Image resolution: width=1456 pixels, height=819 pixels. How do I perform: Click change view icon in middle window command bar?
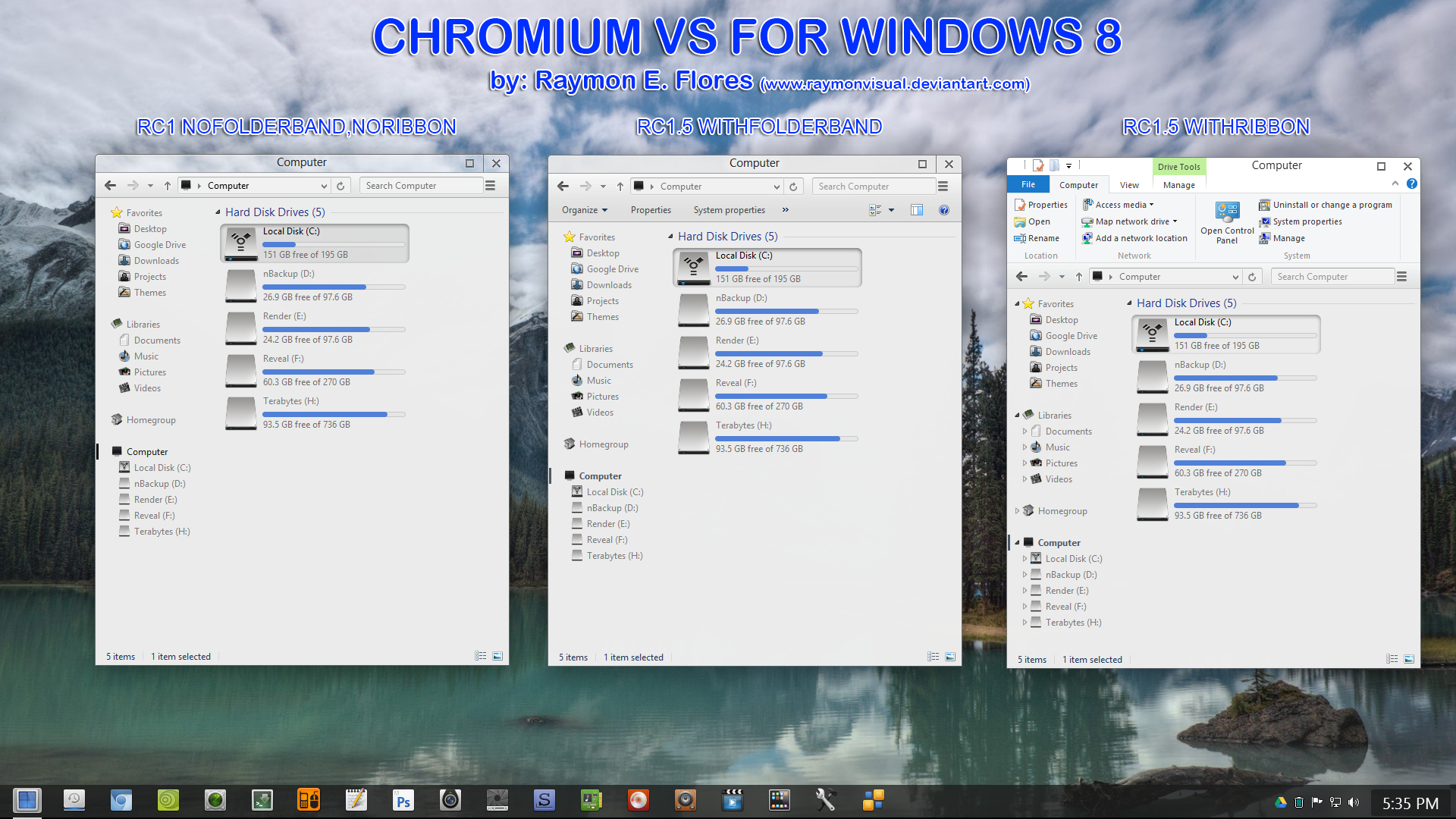point(875,210)
